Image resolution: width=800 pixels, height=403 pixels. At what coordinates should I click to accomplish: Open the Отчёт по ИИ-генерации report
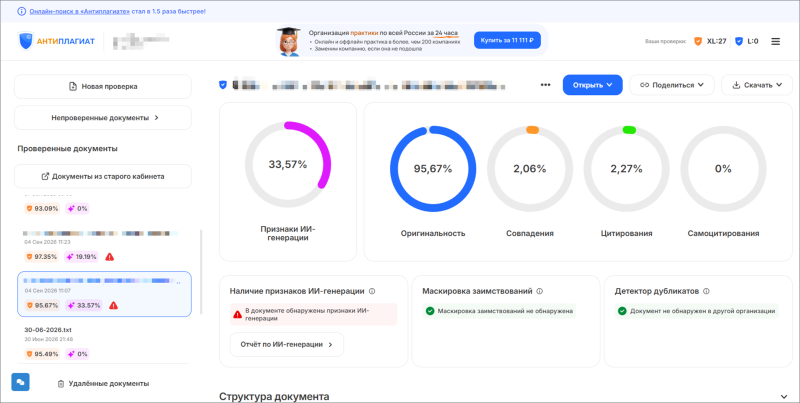(287, 344)
